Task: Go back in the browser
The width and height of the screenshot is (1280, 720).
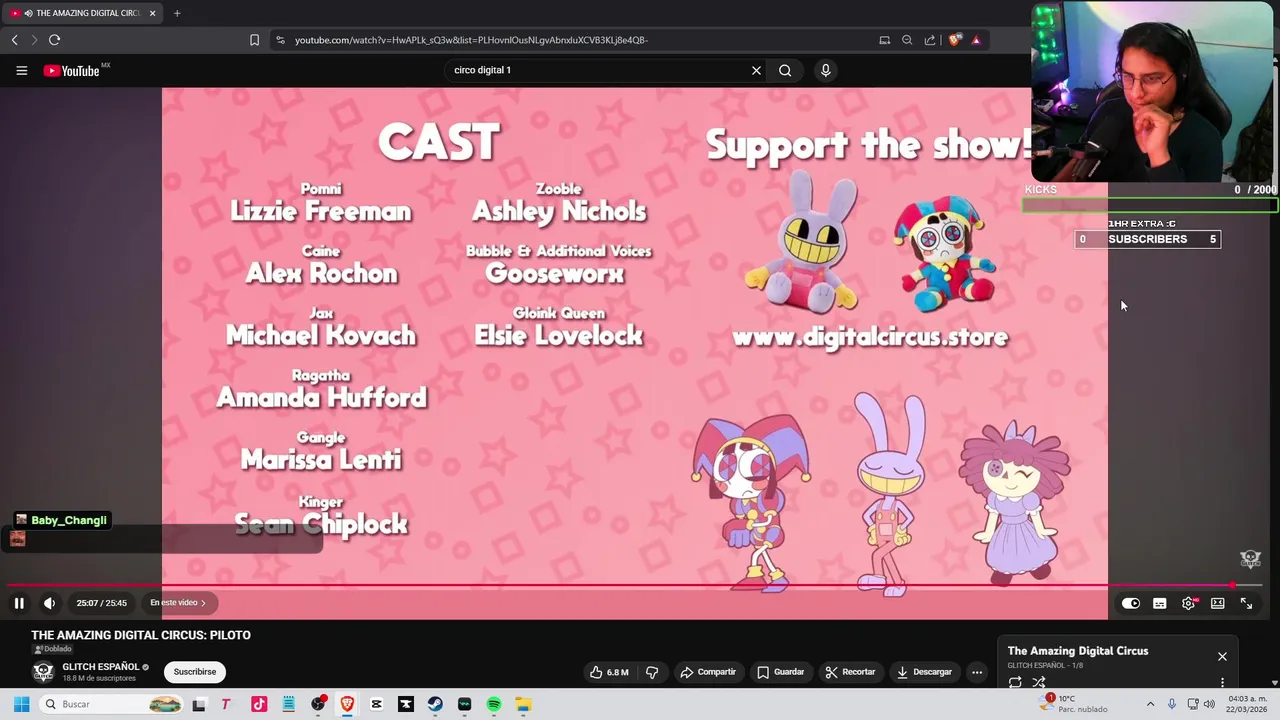Action: pyautogui.click(x=15, y=40)
